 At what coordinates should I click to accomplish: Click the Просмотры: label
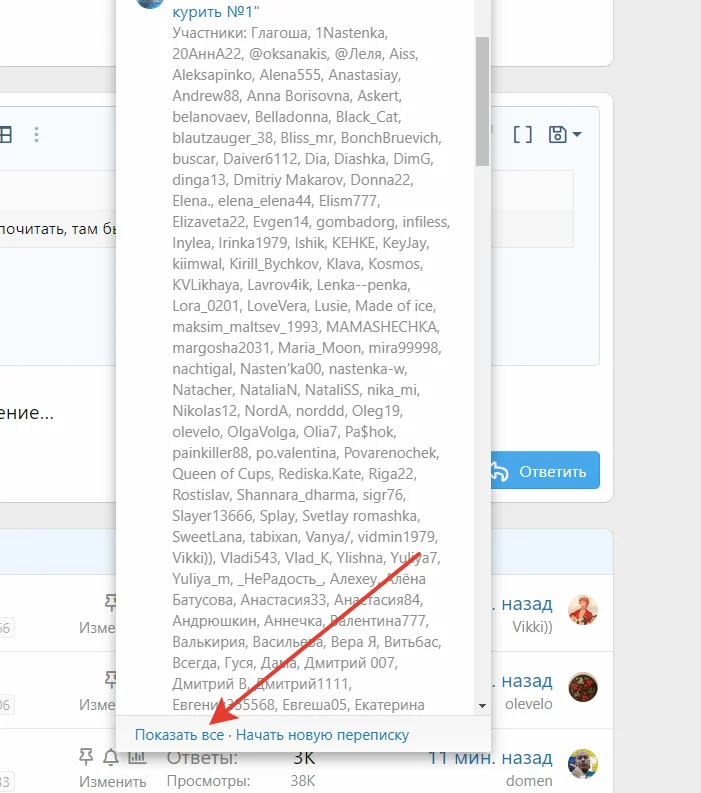[208, 781]
